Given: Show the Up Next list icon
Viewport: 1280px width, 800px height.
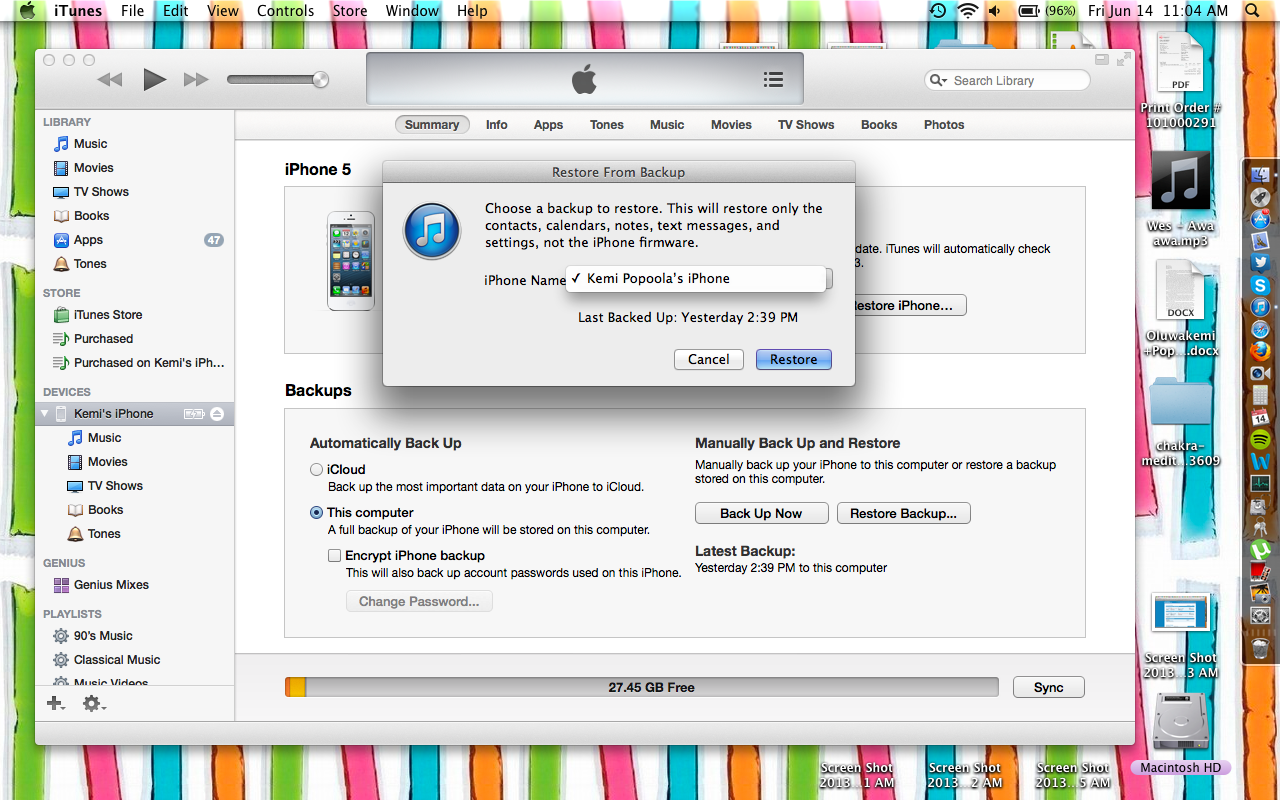Looking at the screenshot, I should coord(773,80).
